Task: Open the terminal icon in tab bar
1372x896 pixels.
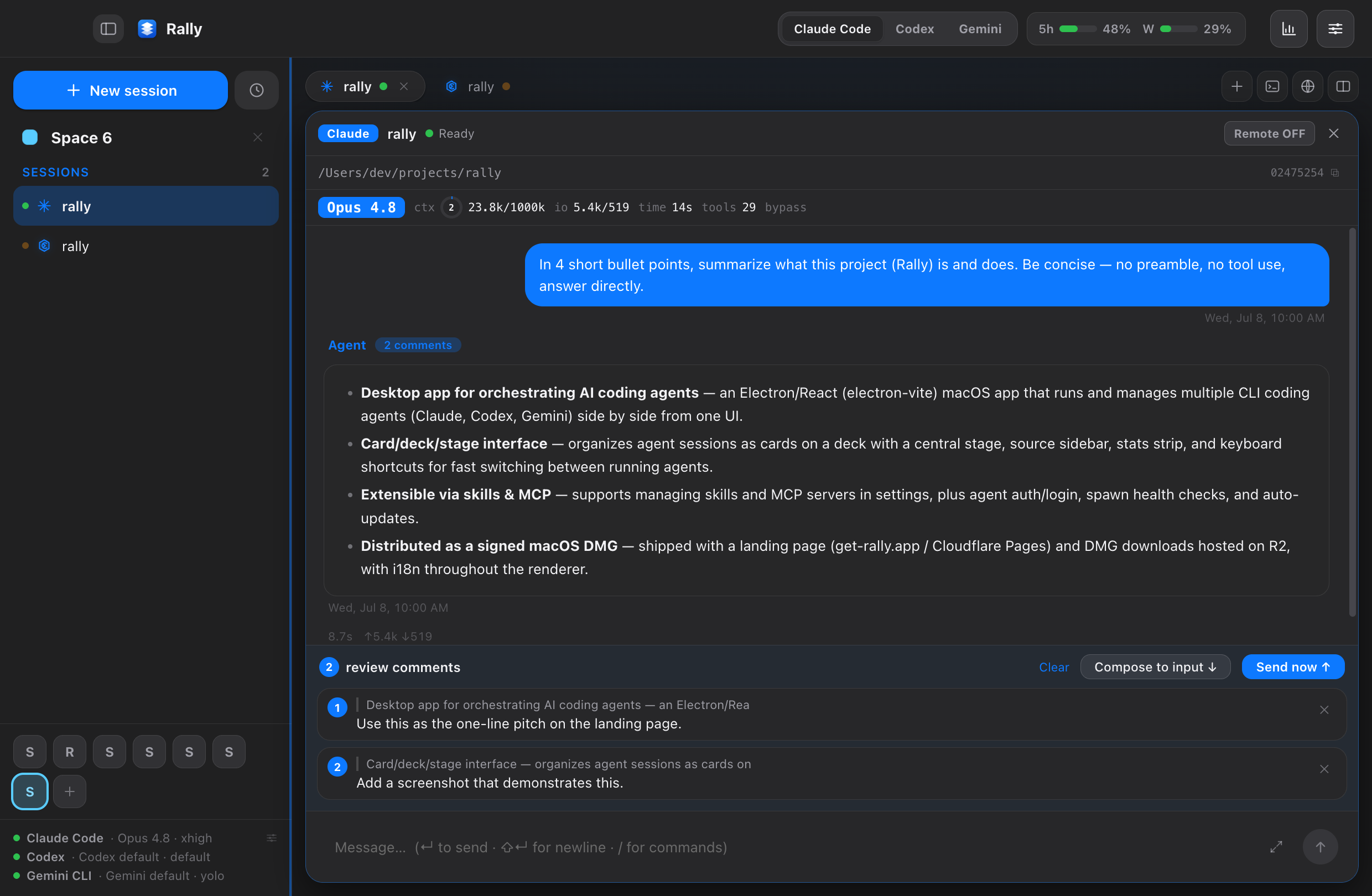Action: [1272, 86]
